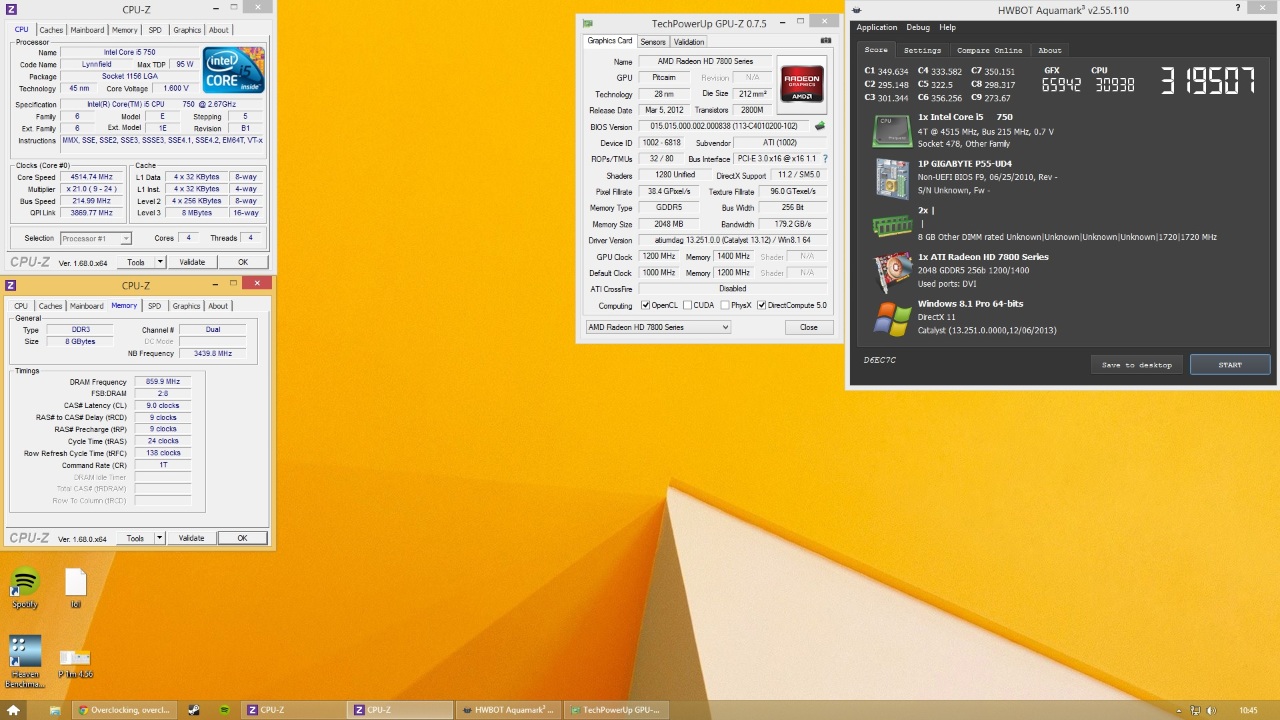
Task: Open the SPD tab in bottom CPU-Z
Action: [154, 306]
